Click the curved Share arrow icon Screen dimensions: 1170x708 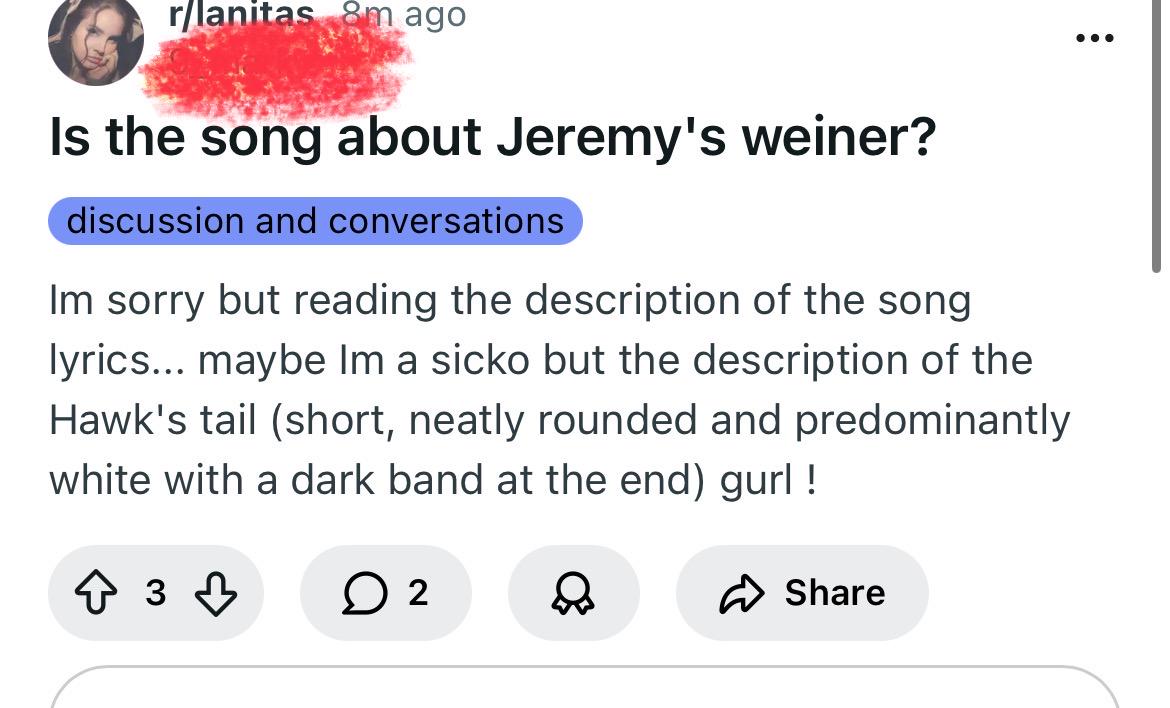point(742,594)
